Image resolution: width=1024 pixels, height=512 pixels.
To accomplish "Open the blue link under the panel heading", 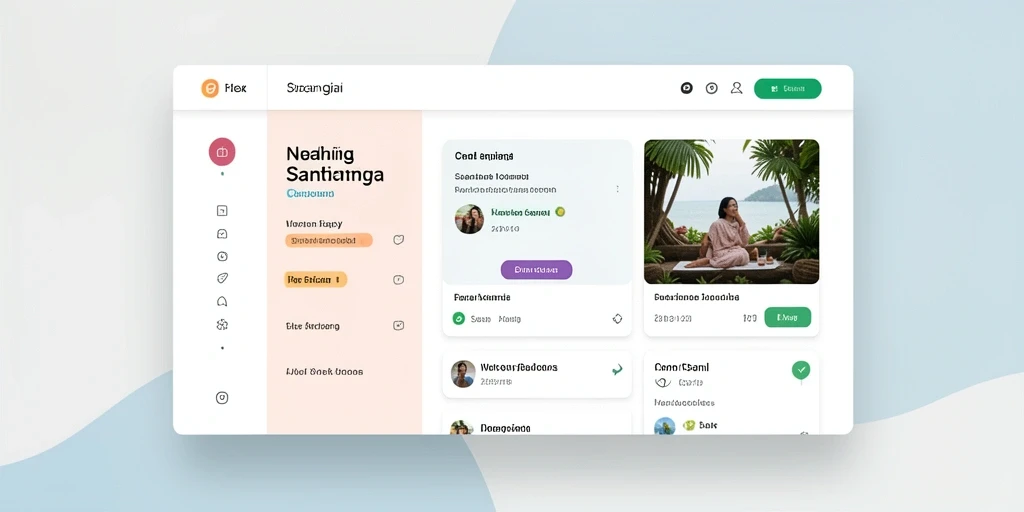I will click(x=310, y=194).
